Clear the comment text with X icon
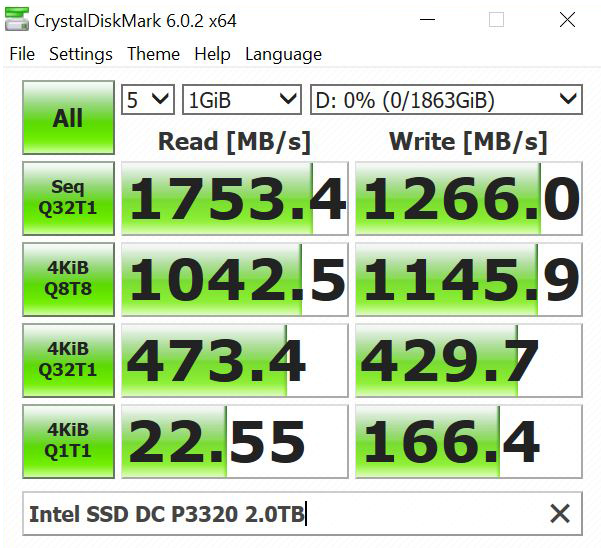 click(x=559, y=514)
